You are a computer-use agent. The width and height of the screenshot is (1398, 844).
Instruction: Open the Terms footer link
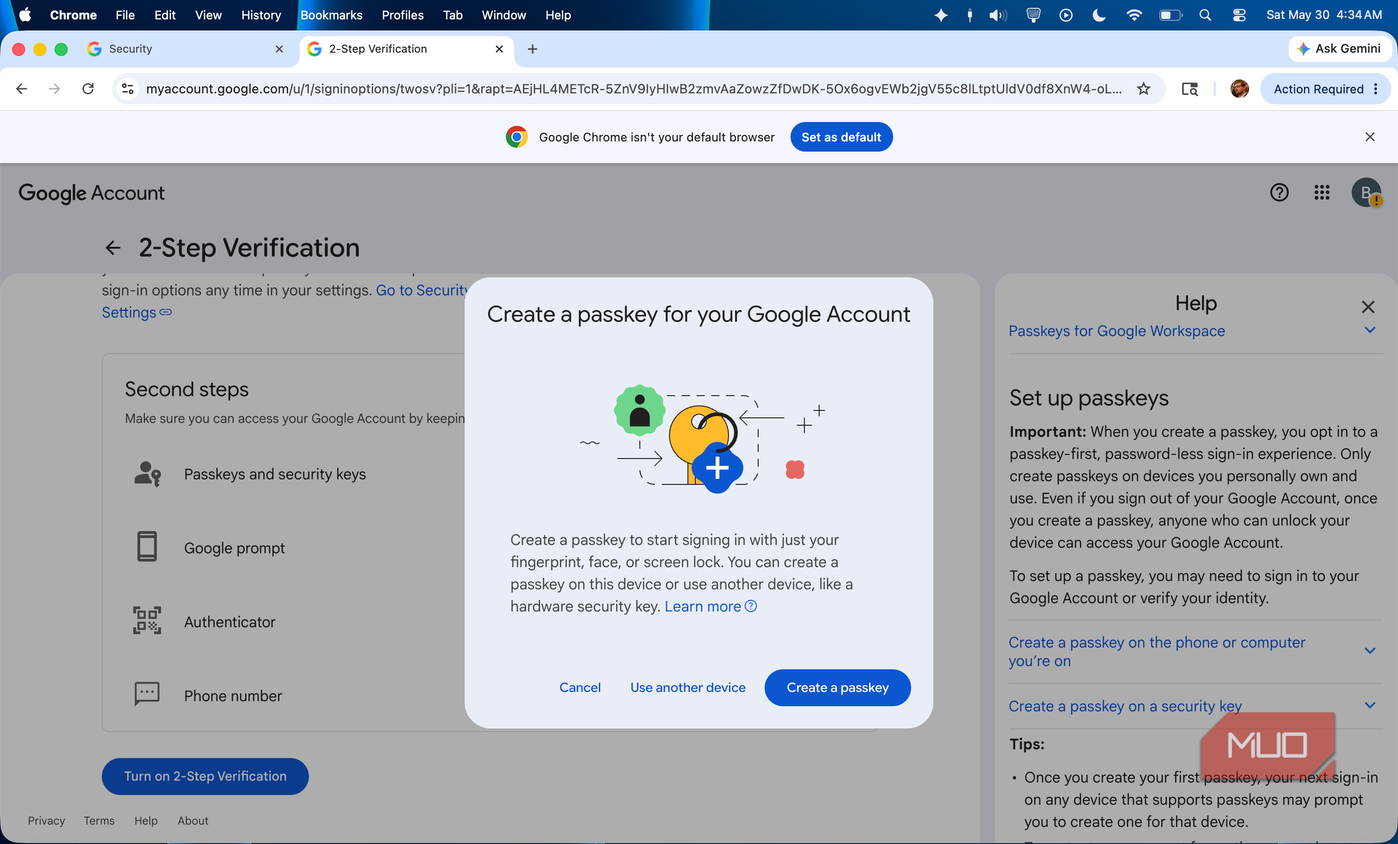(99, 821)
